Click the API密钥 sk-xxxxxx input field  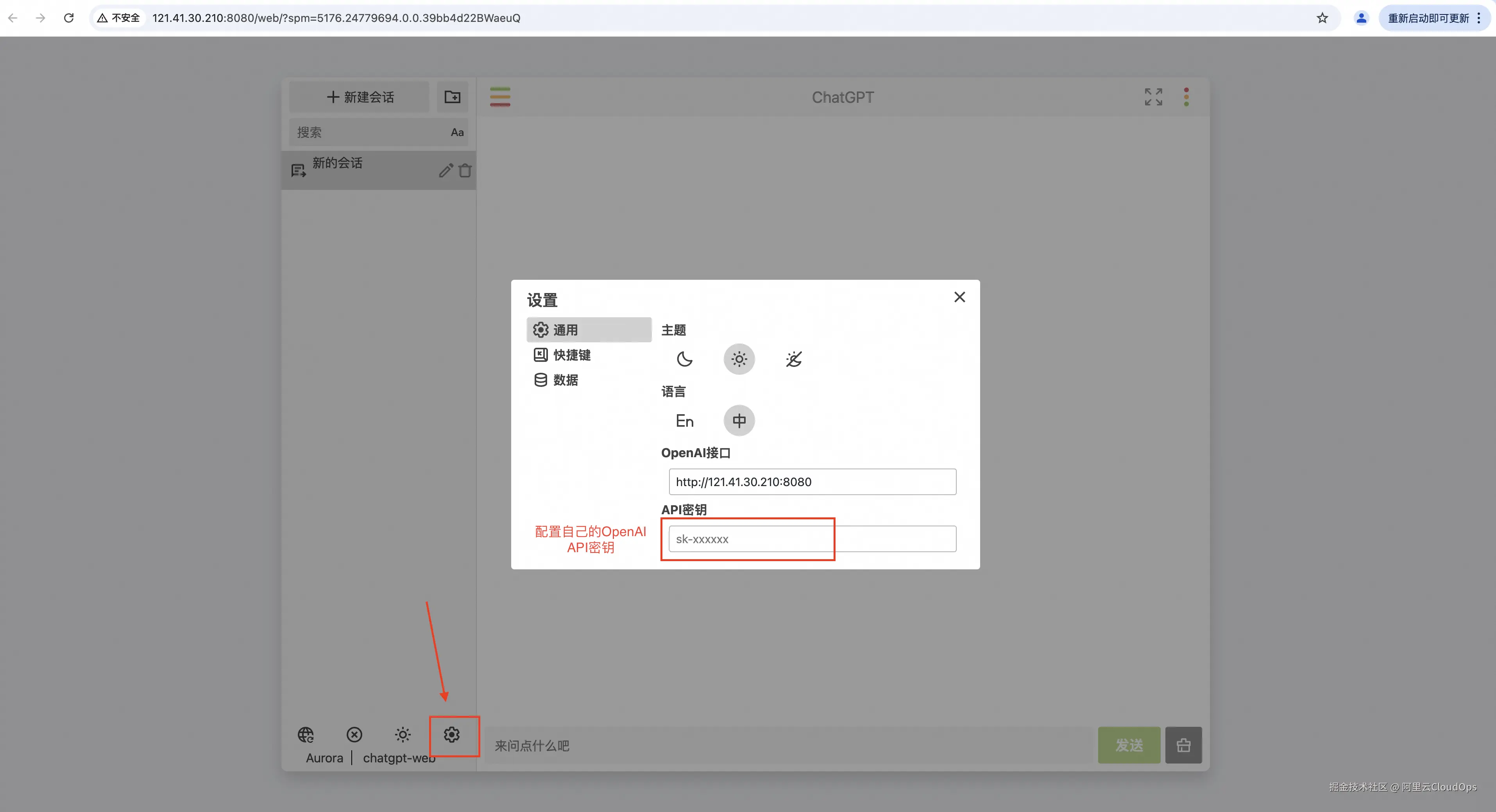point(812,539)
